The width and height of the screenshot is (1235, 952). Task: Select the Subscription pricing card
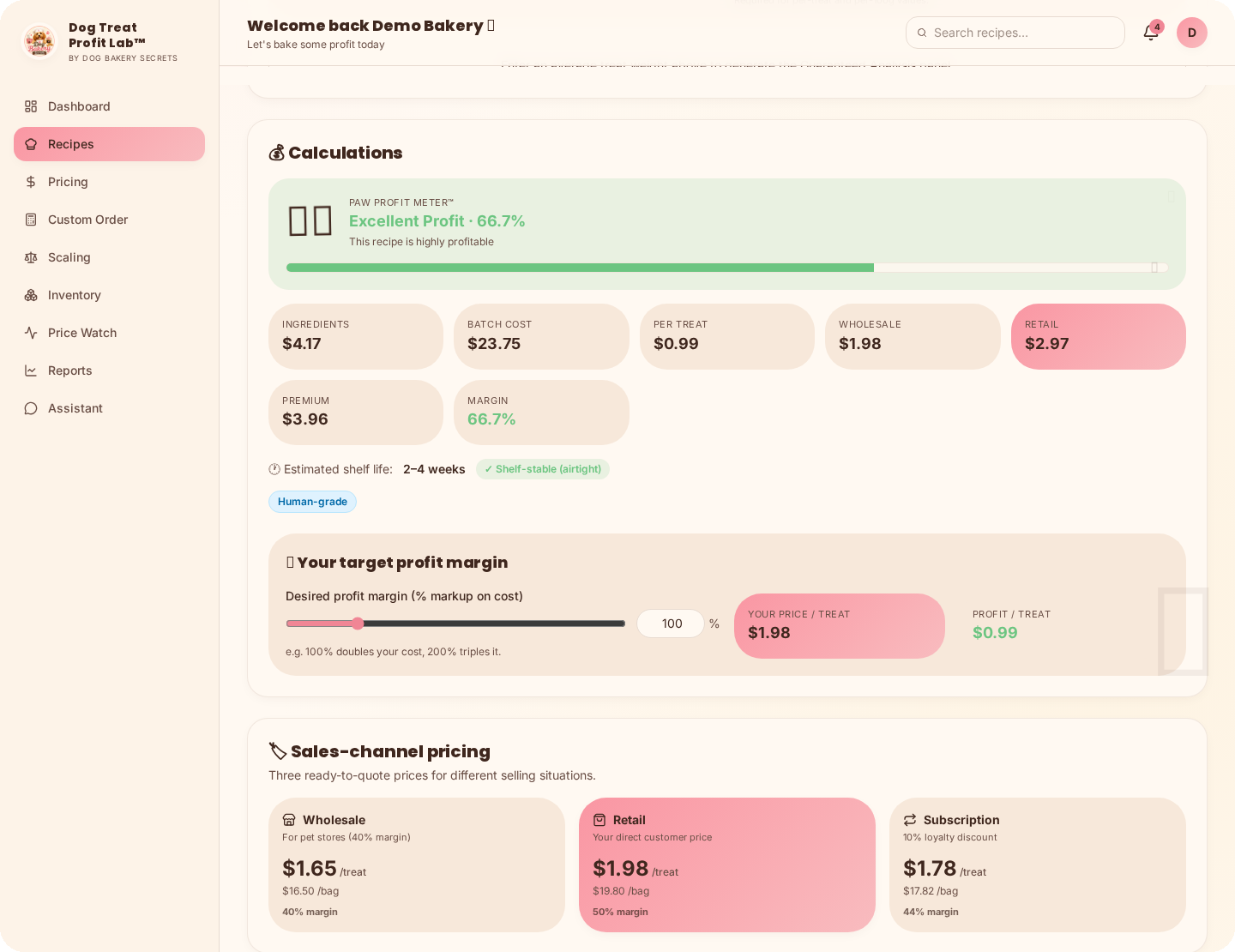point(1038,865)
